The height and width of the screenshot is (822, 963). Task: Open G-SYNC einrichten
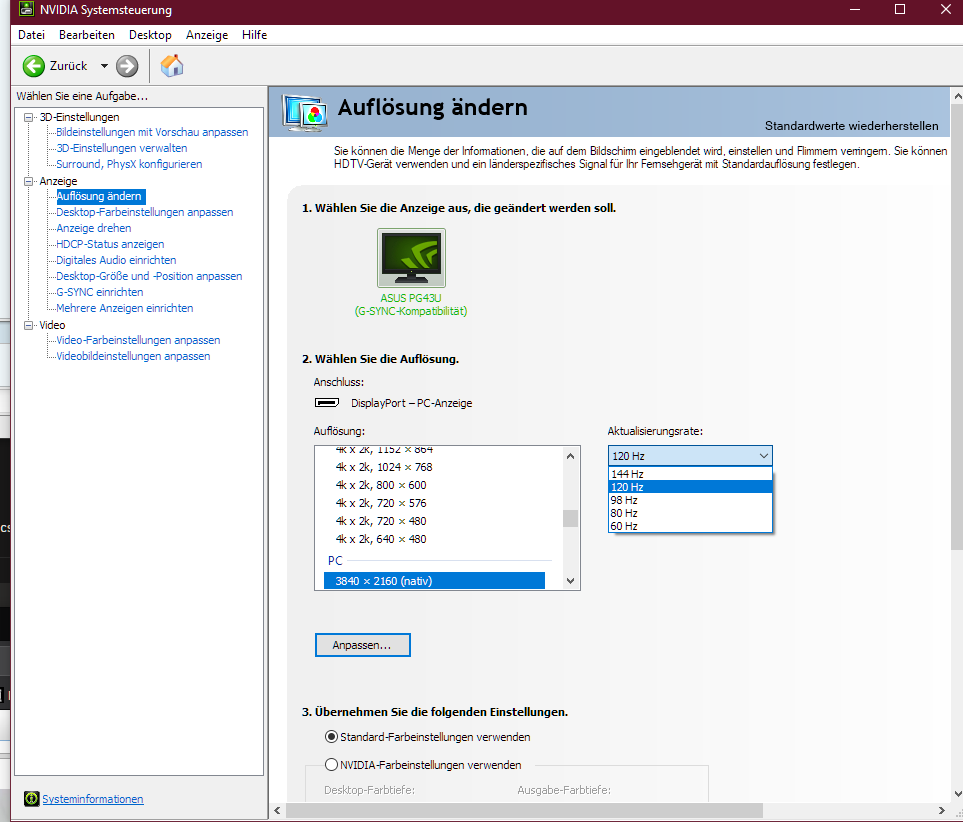[x=99, y=292]
